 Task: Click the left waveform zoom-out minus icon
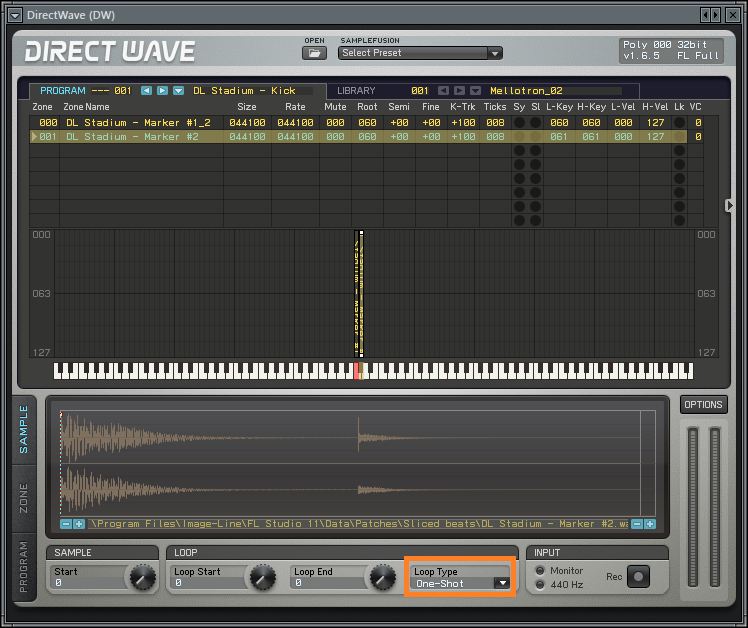tap(66, 523)
